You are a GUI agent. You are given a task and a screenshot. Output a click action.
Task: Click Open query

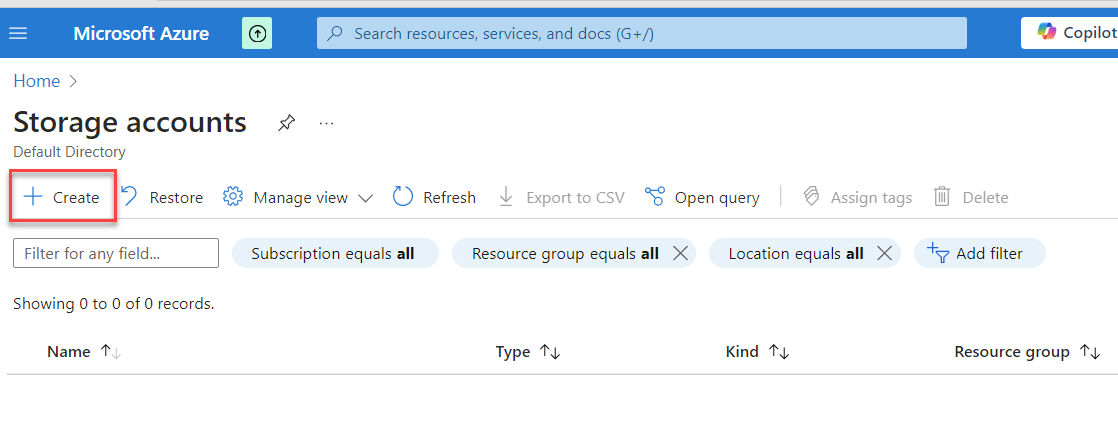click(702, 198)
